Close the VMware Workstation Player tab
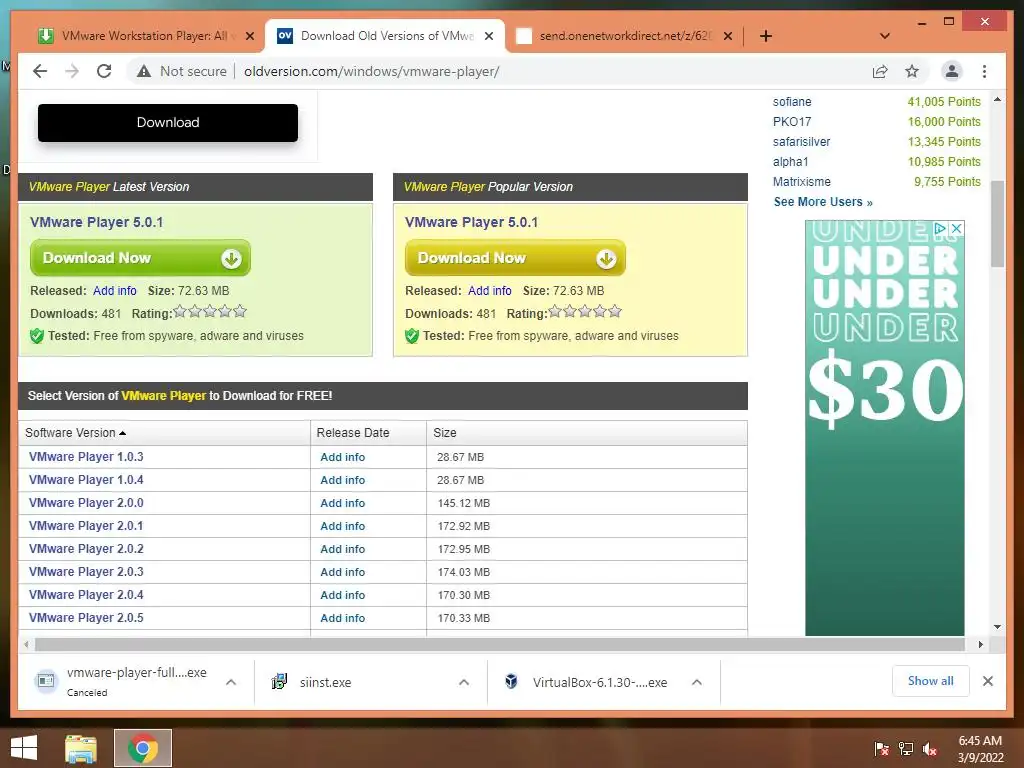The width and height of the screenshot is (1024, 768). (249, 36)
